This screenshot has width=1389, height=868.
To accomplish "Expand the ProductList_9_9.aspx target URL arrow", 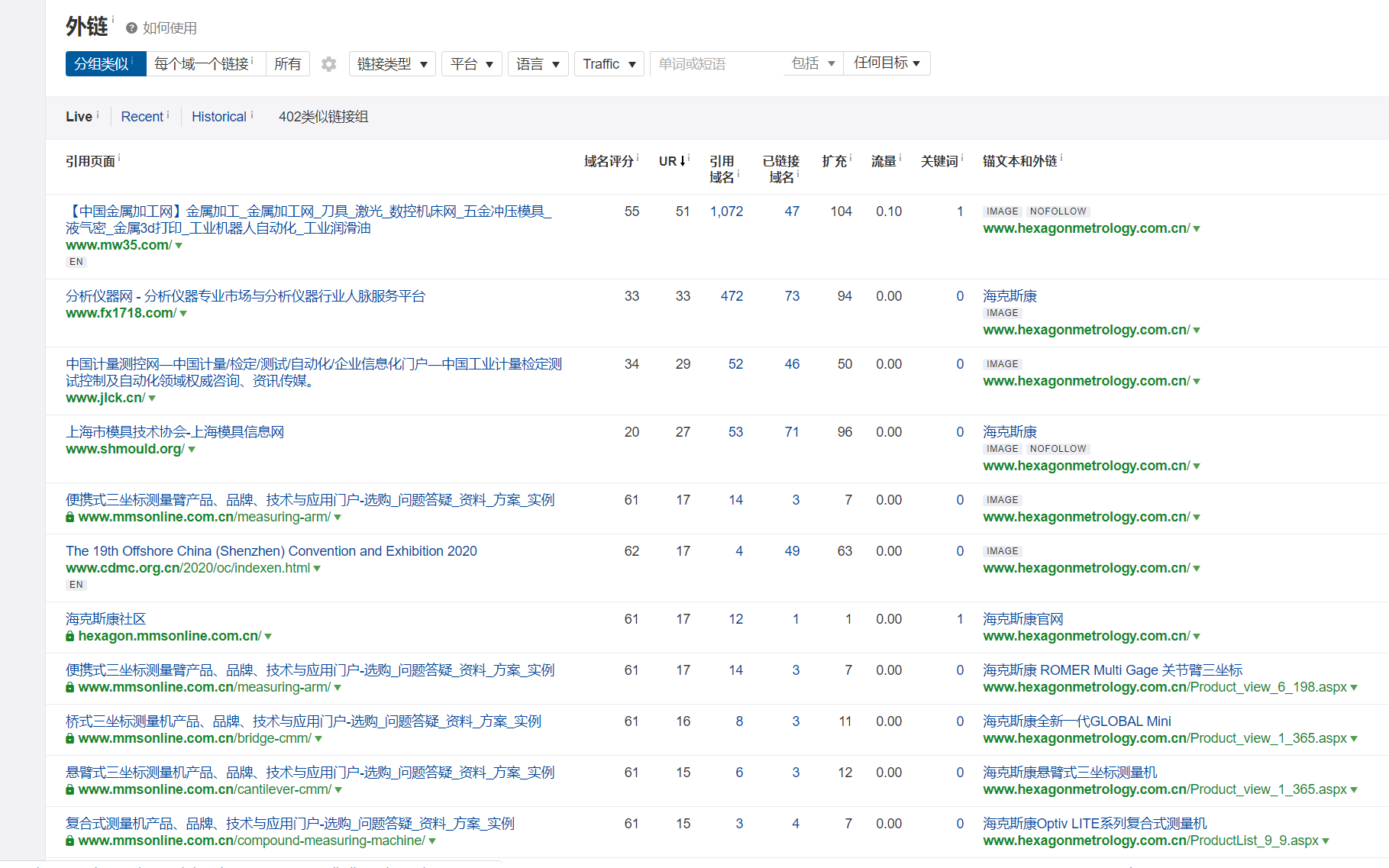I will click(x=1326, y=841).
